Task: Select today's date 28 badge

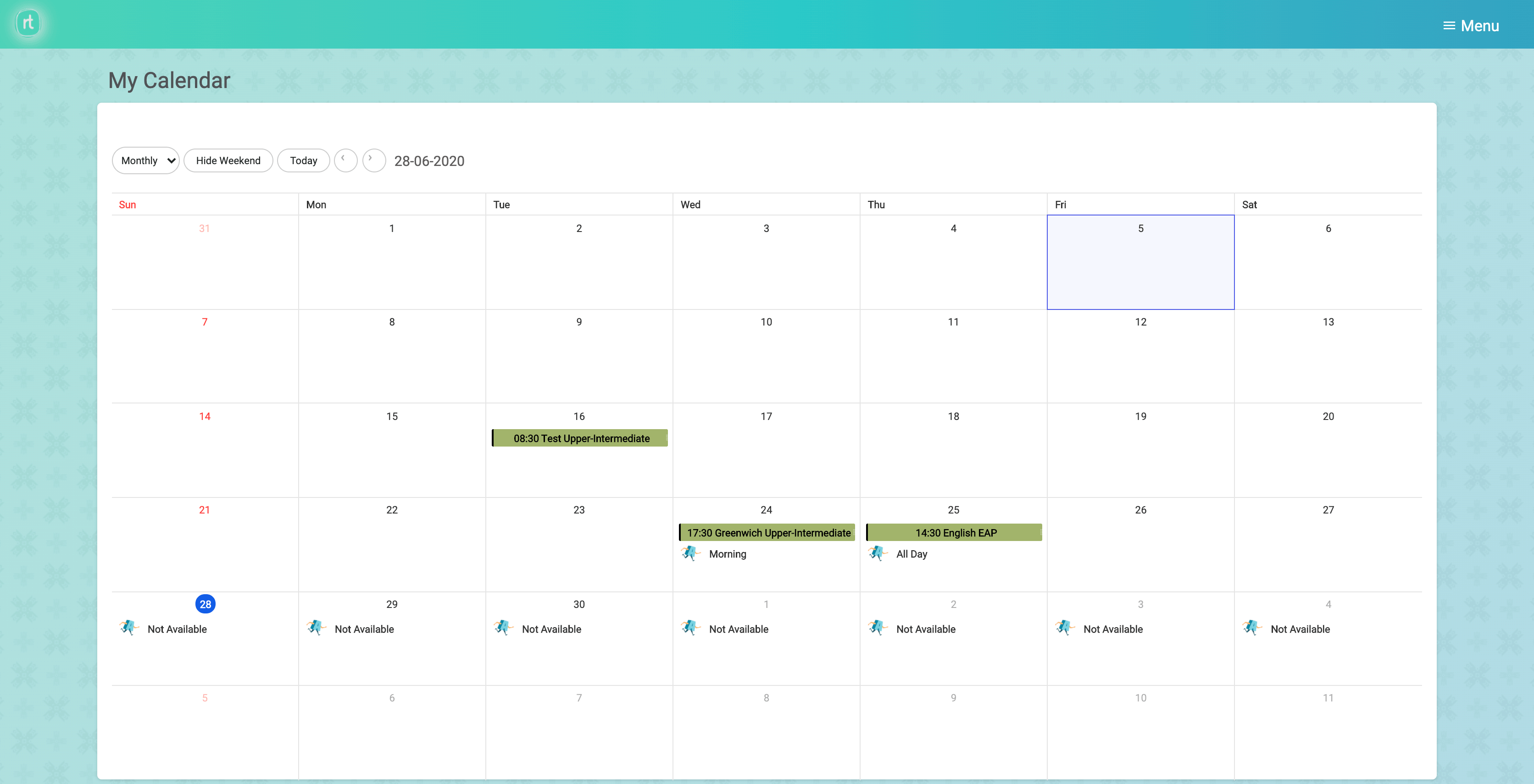Action: coord(205,604)
